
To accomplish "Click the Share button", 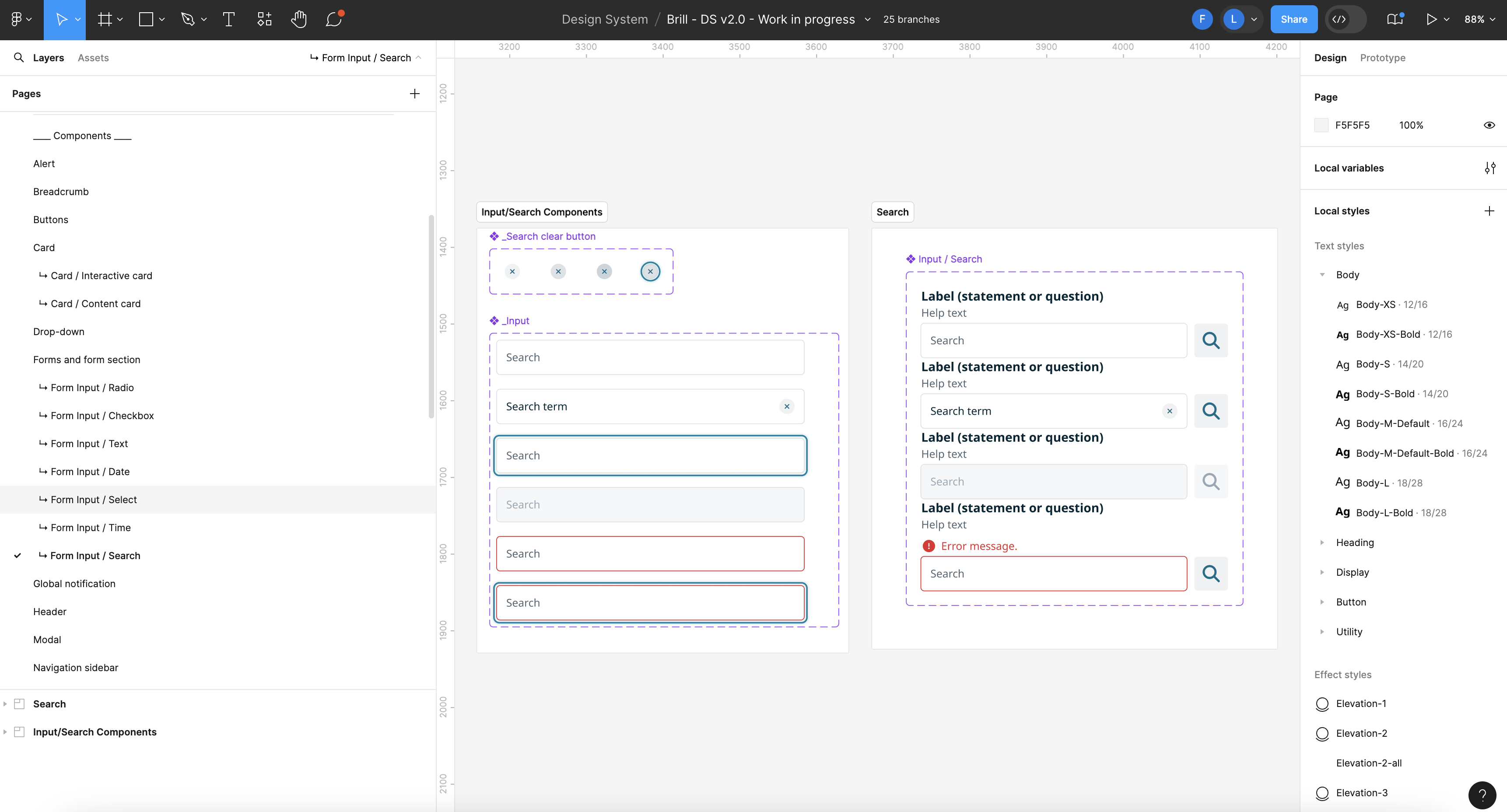I will (x=1293, y=19).
